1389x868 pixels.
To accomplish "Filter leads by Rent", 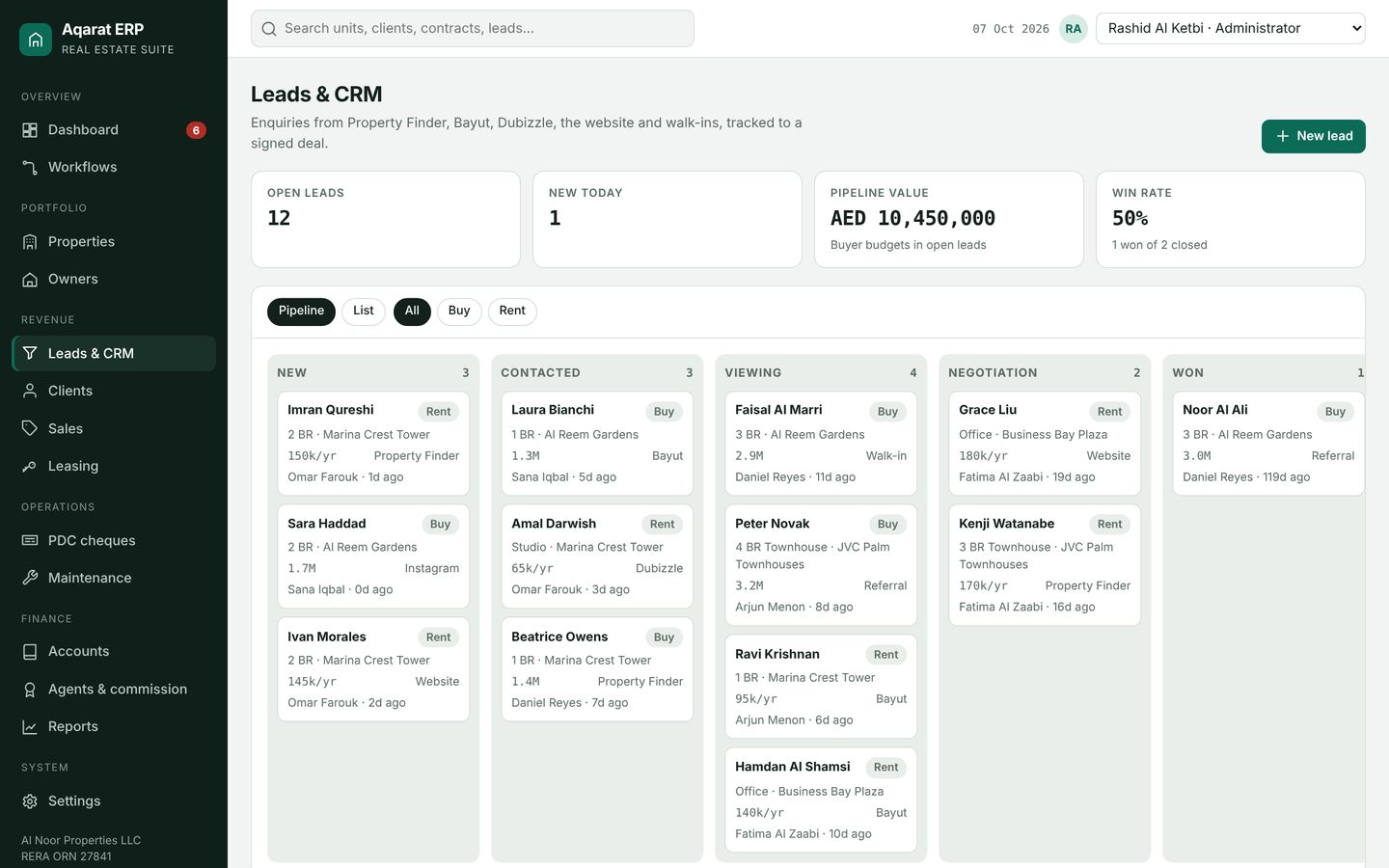I will 512,312.
